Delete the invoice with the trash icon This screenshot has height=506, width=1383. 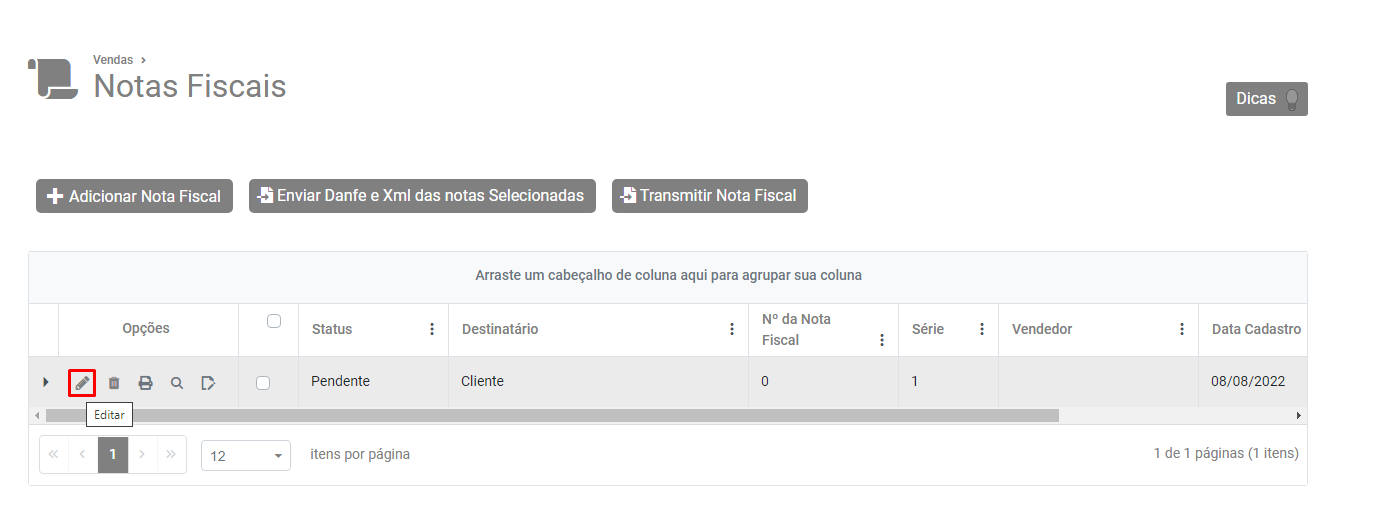tap(114, 383)
